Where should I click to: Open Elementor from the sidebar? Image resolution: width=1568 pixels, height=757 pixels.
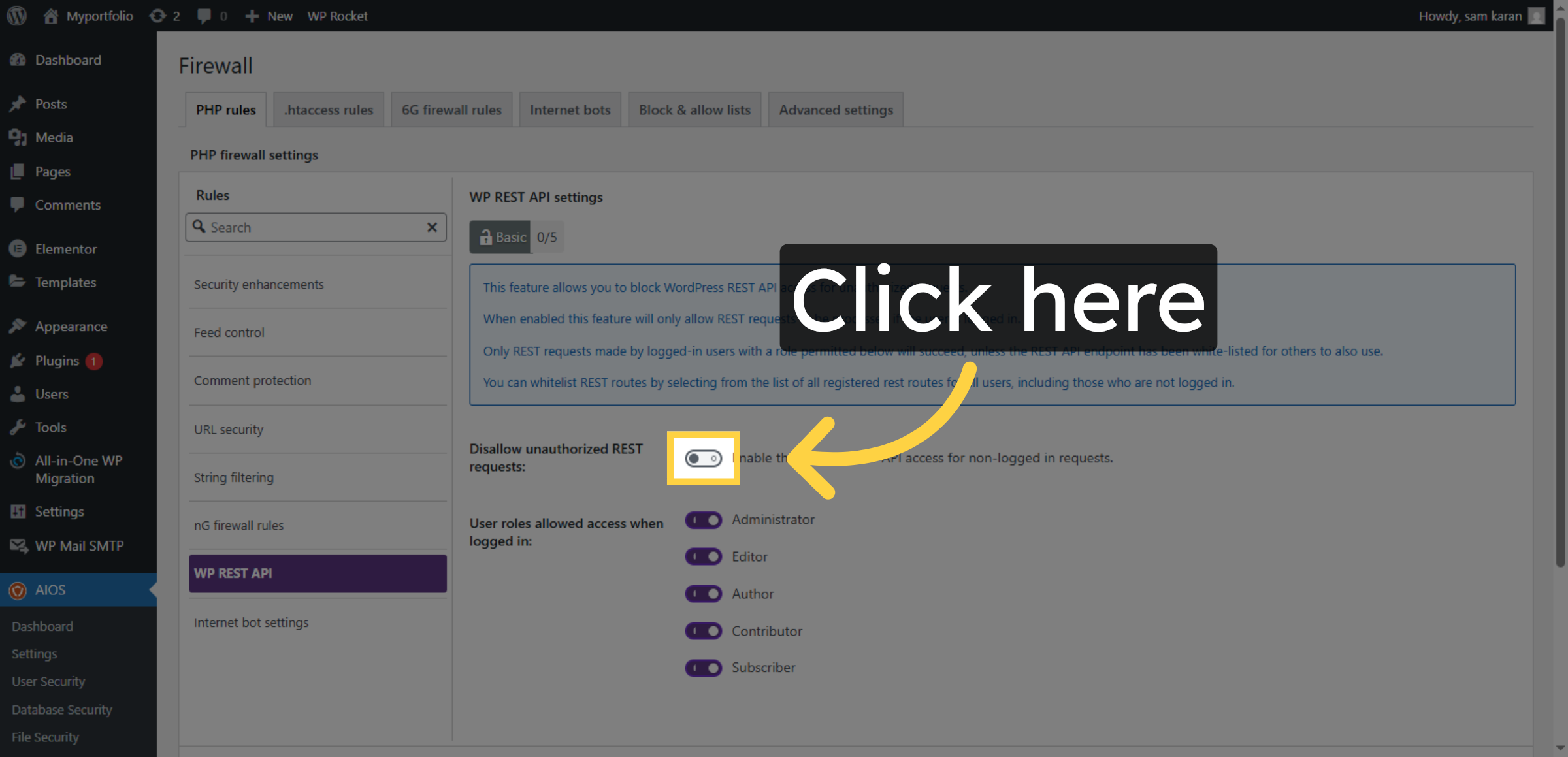(x=65, y=249)
